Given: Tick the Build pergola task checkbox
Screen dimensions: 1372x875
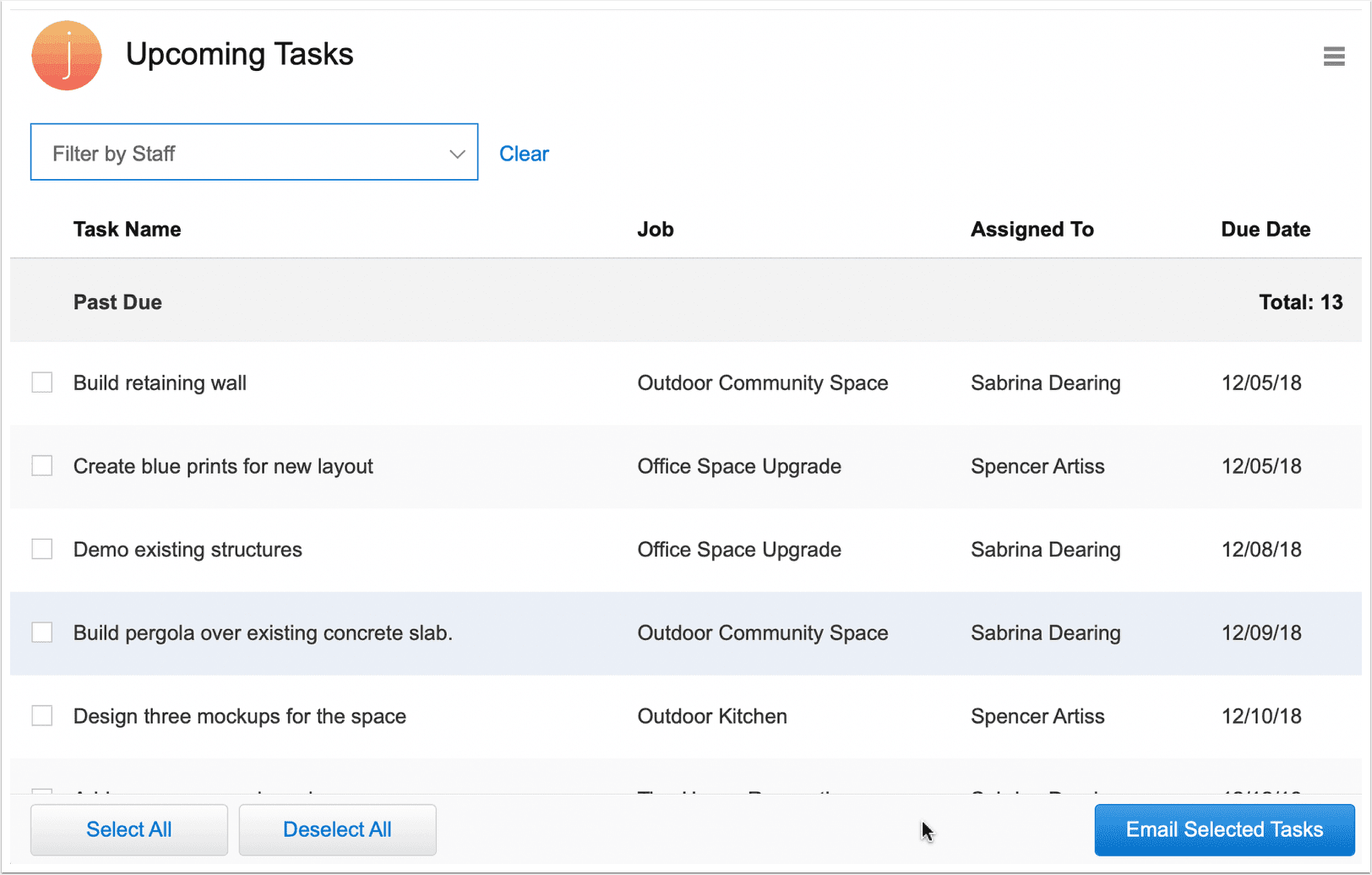Looking at the screenshot, I should pos(41,632).
